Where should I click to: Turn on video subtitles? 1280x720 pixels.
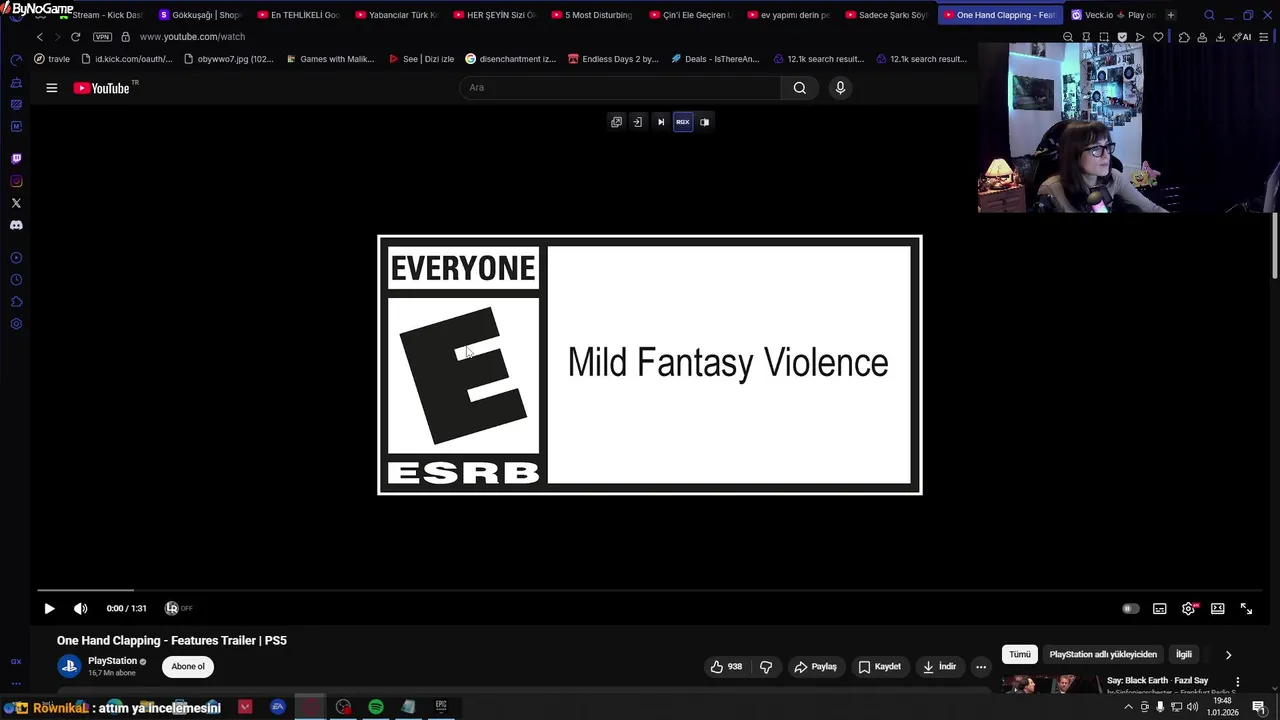[x=1160, y=608]
